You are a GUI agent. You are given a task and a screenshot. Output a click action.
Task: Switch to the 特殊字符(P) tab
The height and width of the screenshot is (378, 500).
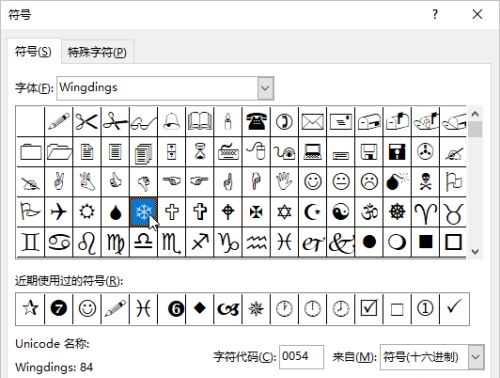(x=97, y=52)
